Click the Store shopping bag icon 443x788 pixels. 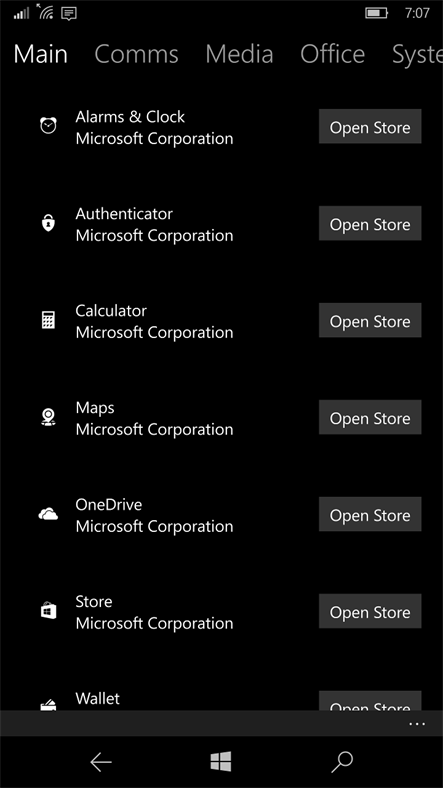48,611
